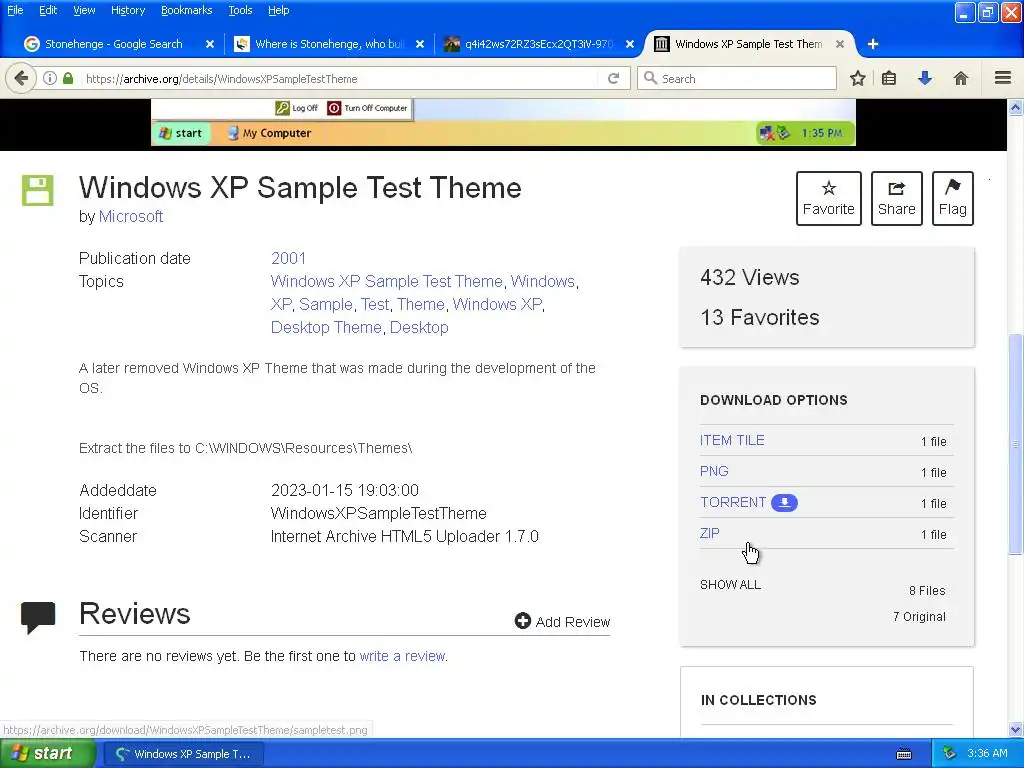Open the Windows XP Sample Test Theme topic link

tap(387, 281)
